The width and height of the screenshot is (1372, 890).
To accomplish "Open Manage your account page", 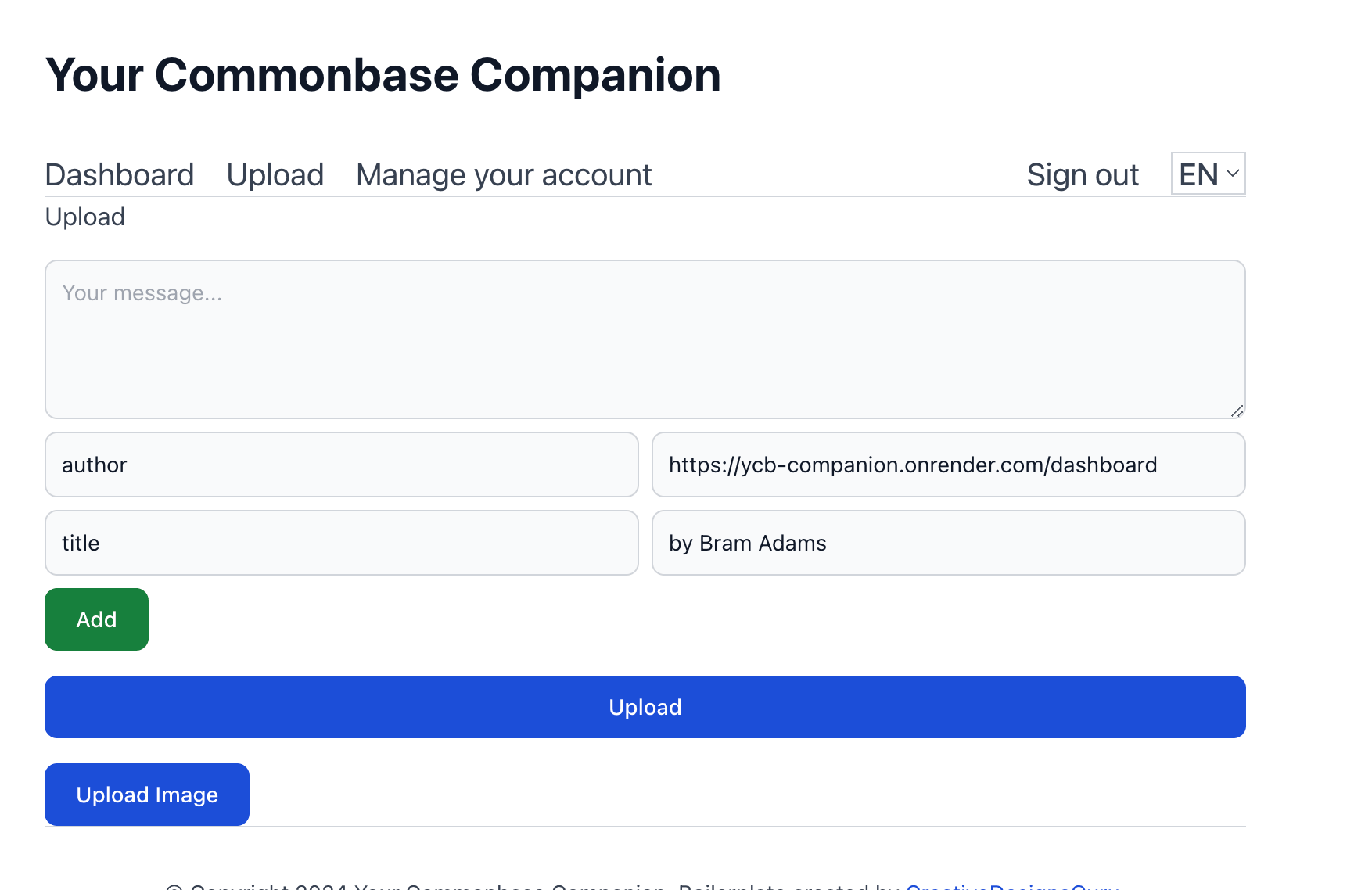I will click(x=504, y=175).
